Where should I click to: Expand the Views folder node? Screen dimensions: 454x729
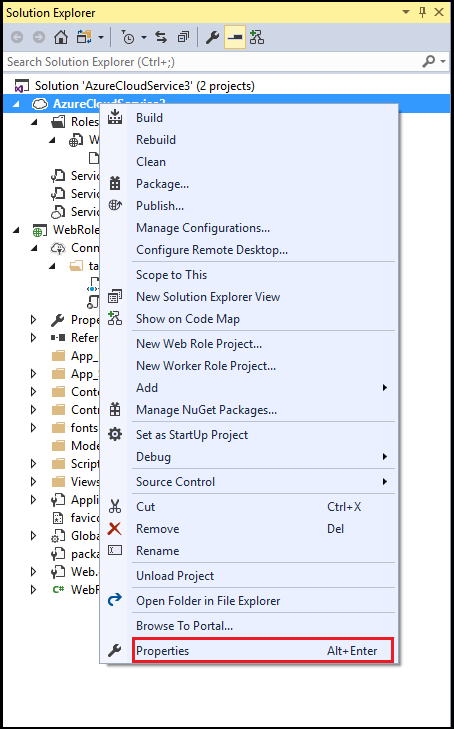coord(33,482)
